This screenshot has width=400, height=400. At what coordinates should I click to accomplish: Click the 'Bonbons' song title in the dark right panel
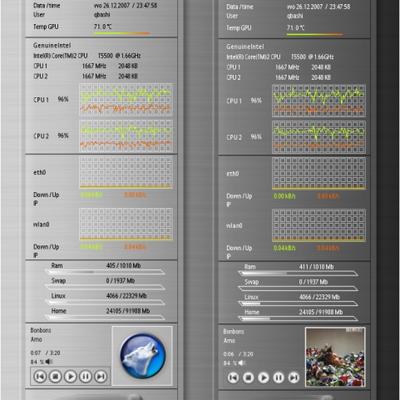[x=234, y=332]
